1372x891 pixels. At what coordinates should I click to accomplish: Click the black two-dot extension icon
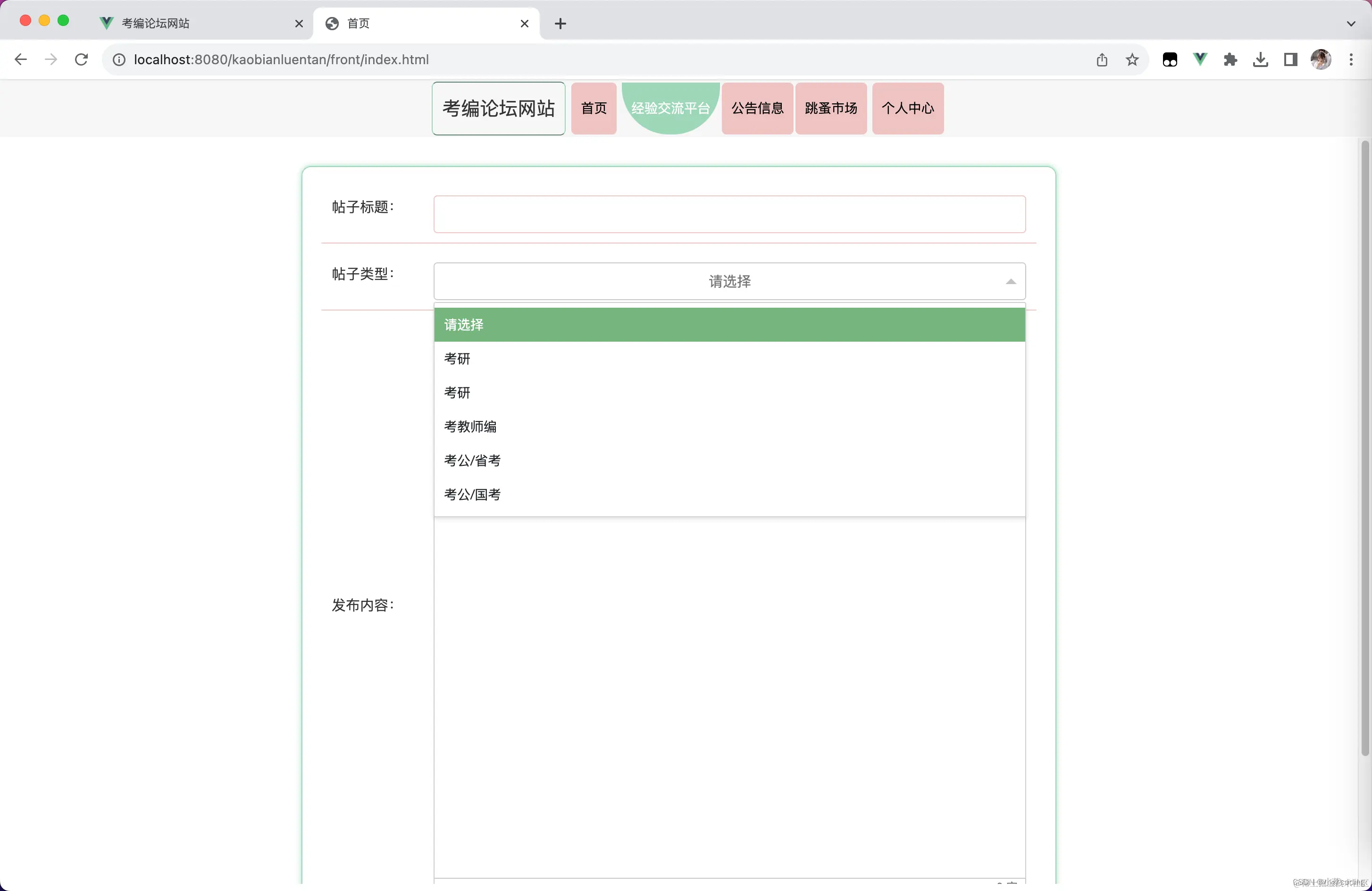tap(1170, 59)
